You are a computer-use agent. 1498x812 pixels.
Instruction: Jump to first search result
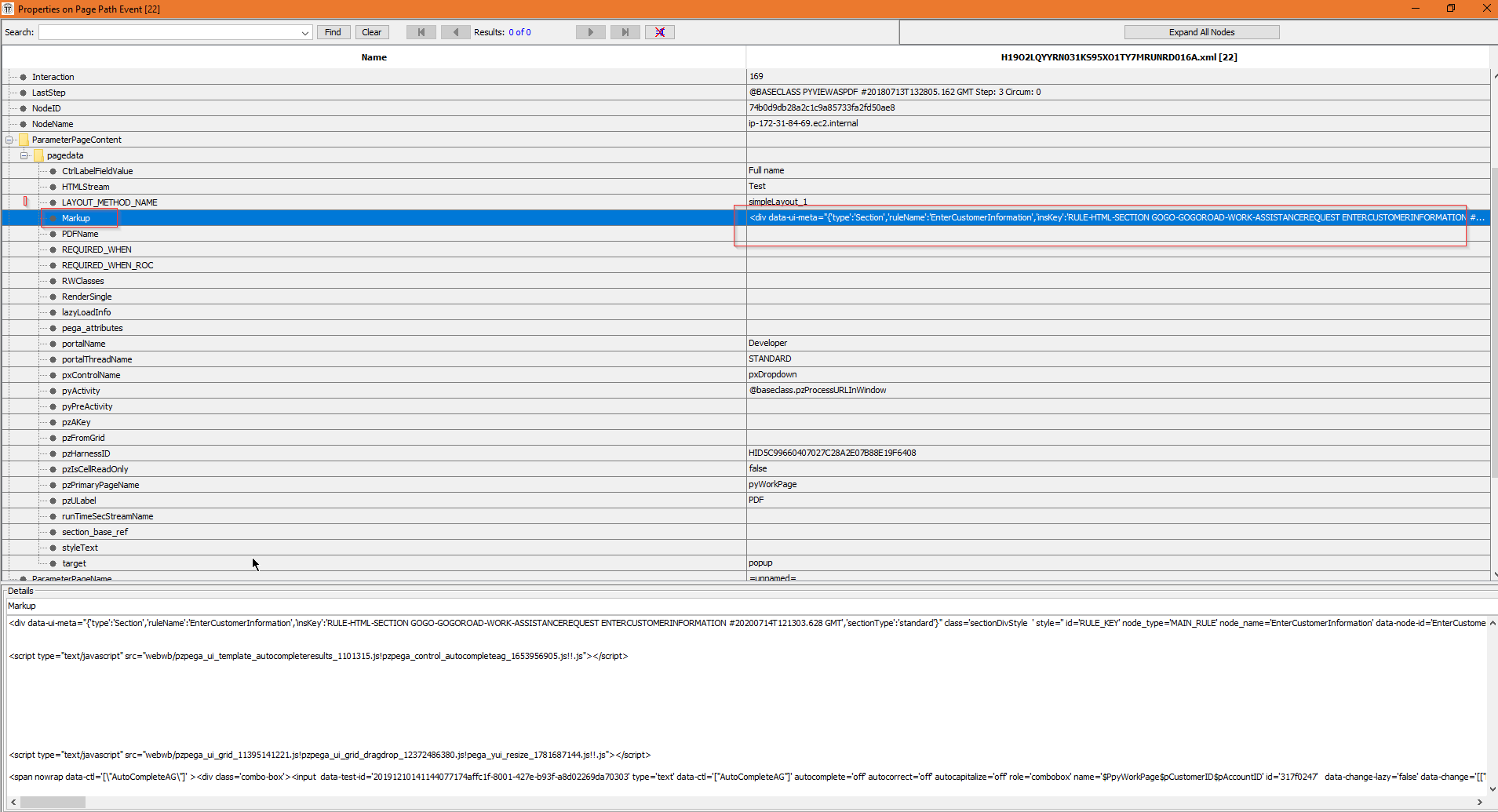[x=421, y=32]
